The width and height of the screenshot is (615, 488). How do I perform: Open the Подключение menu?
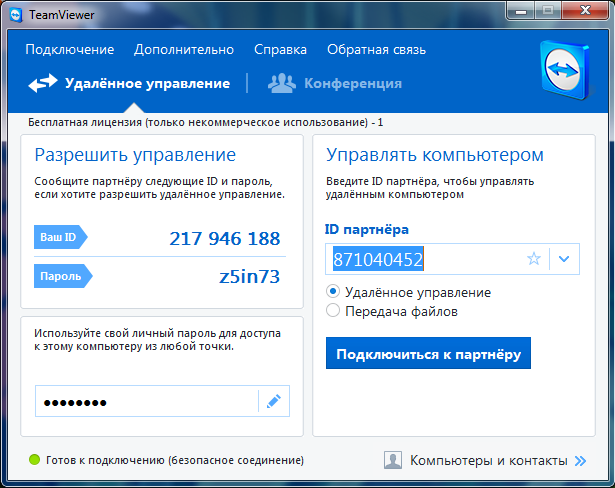pyautogui.click(x=70, y=50)
